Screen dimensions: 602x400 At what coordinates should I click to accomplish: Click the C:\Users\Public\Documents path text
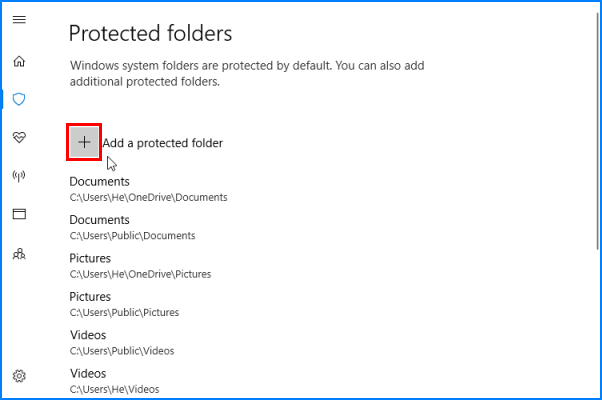(132, 236)
